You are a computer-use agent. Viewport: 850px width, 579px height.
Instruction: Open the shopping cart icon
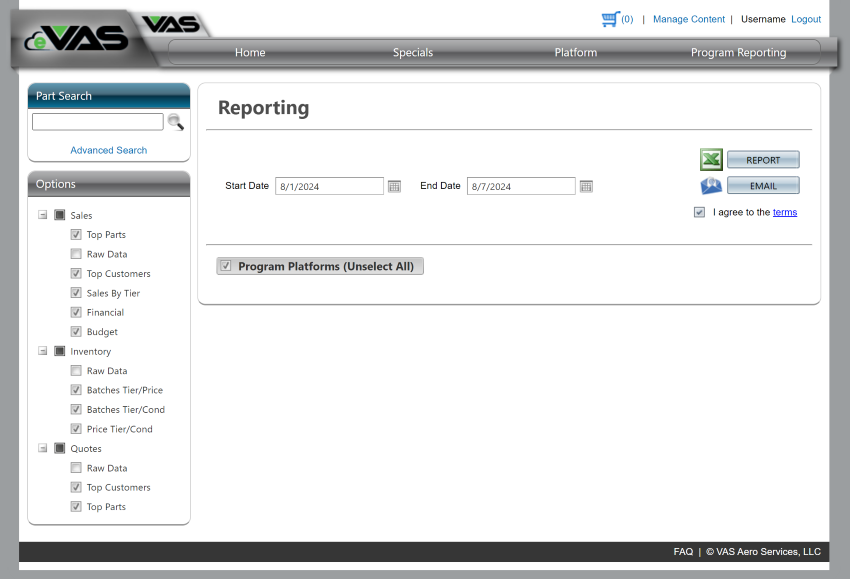point(610,19)
